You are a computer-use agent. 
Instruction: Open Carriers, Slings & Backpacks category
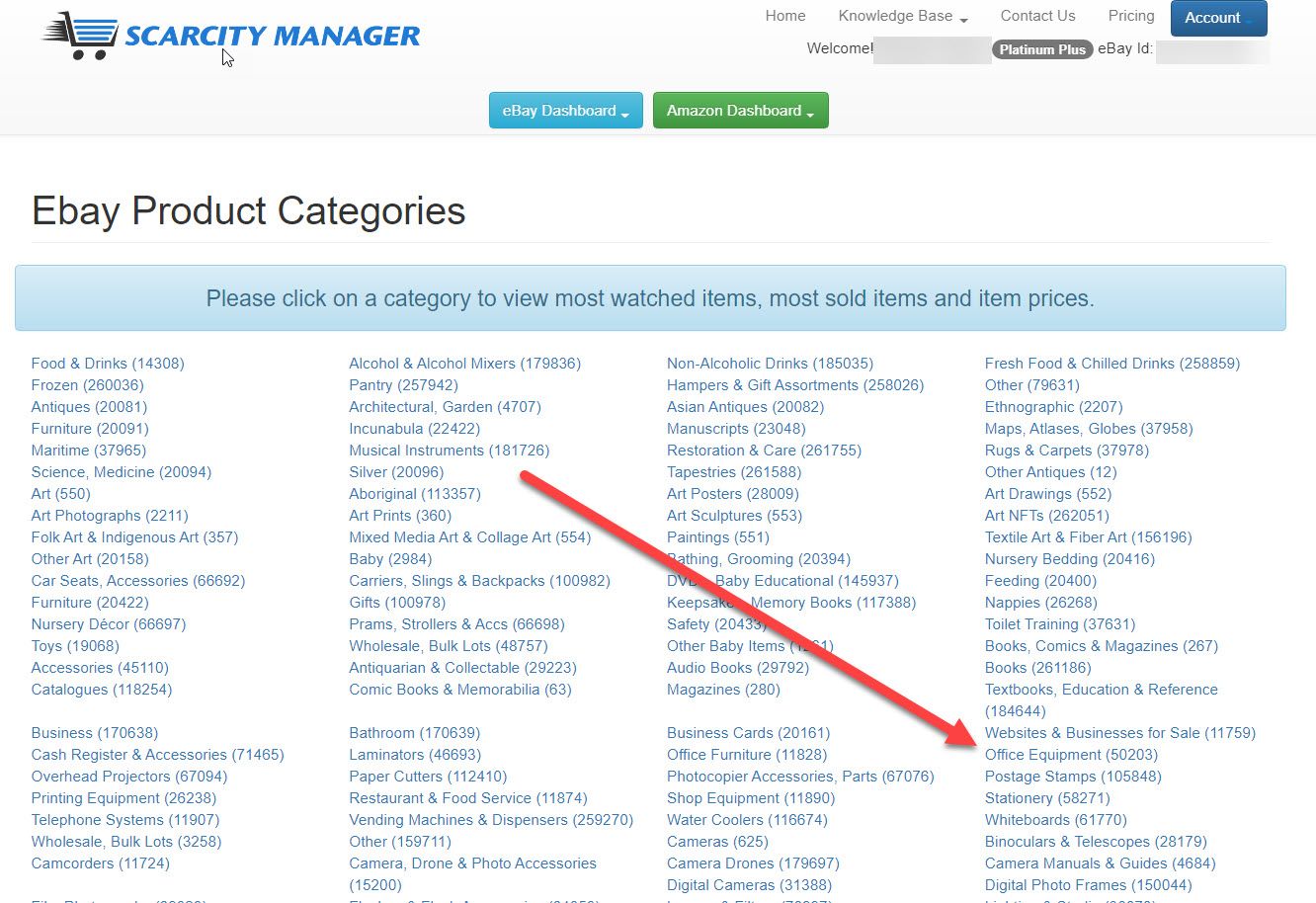(480, 581)
